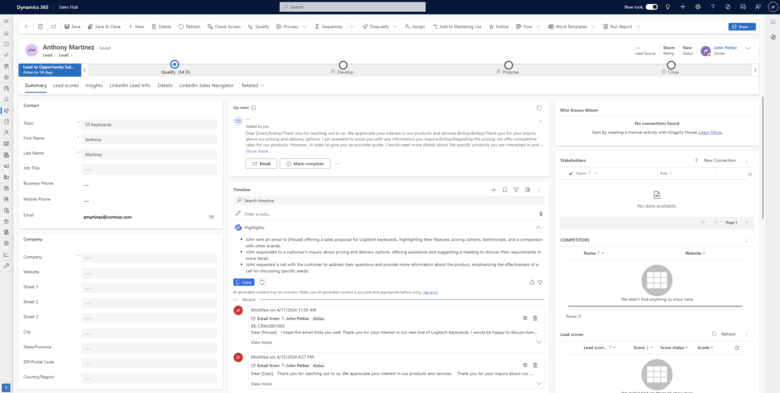Viewport: 780px width, 393px height.
Task: Qualify the lead with Qualify command
Action: 258,27
